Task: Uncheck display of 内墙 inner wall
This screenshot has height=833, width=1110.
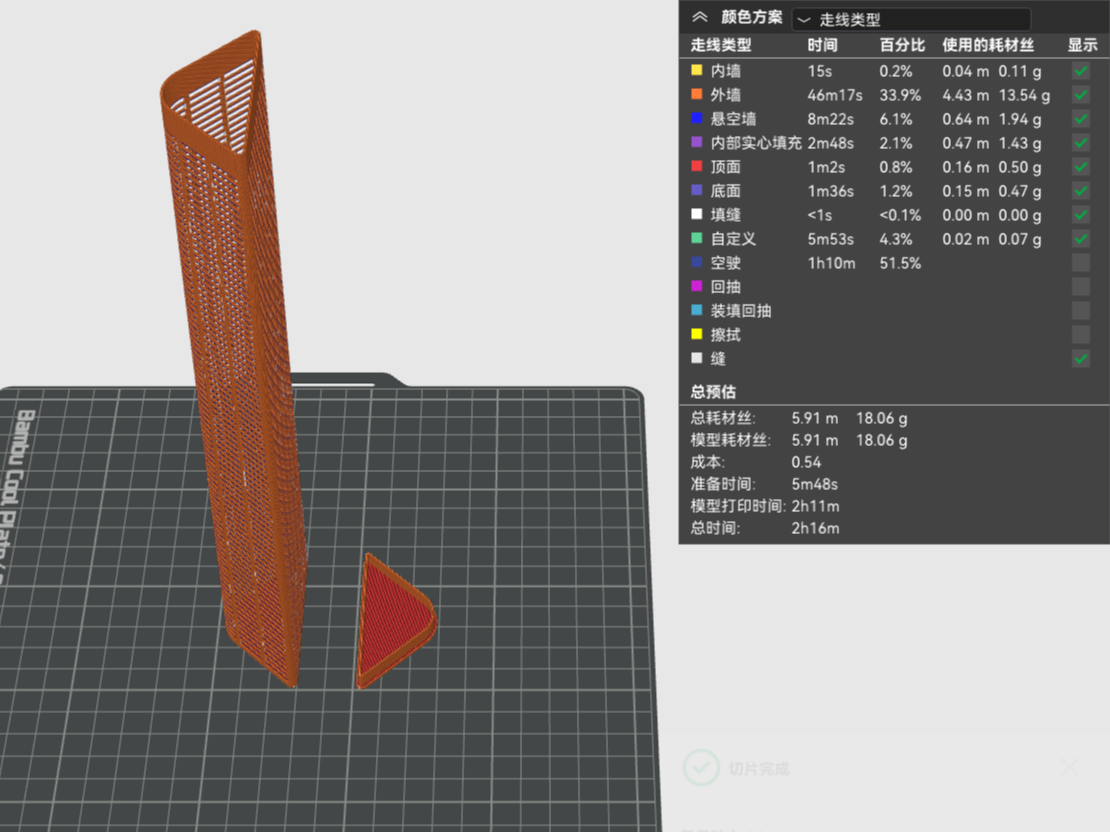Action: 1080,71
